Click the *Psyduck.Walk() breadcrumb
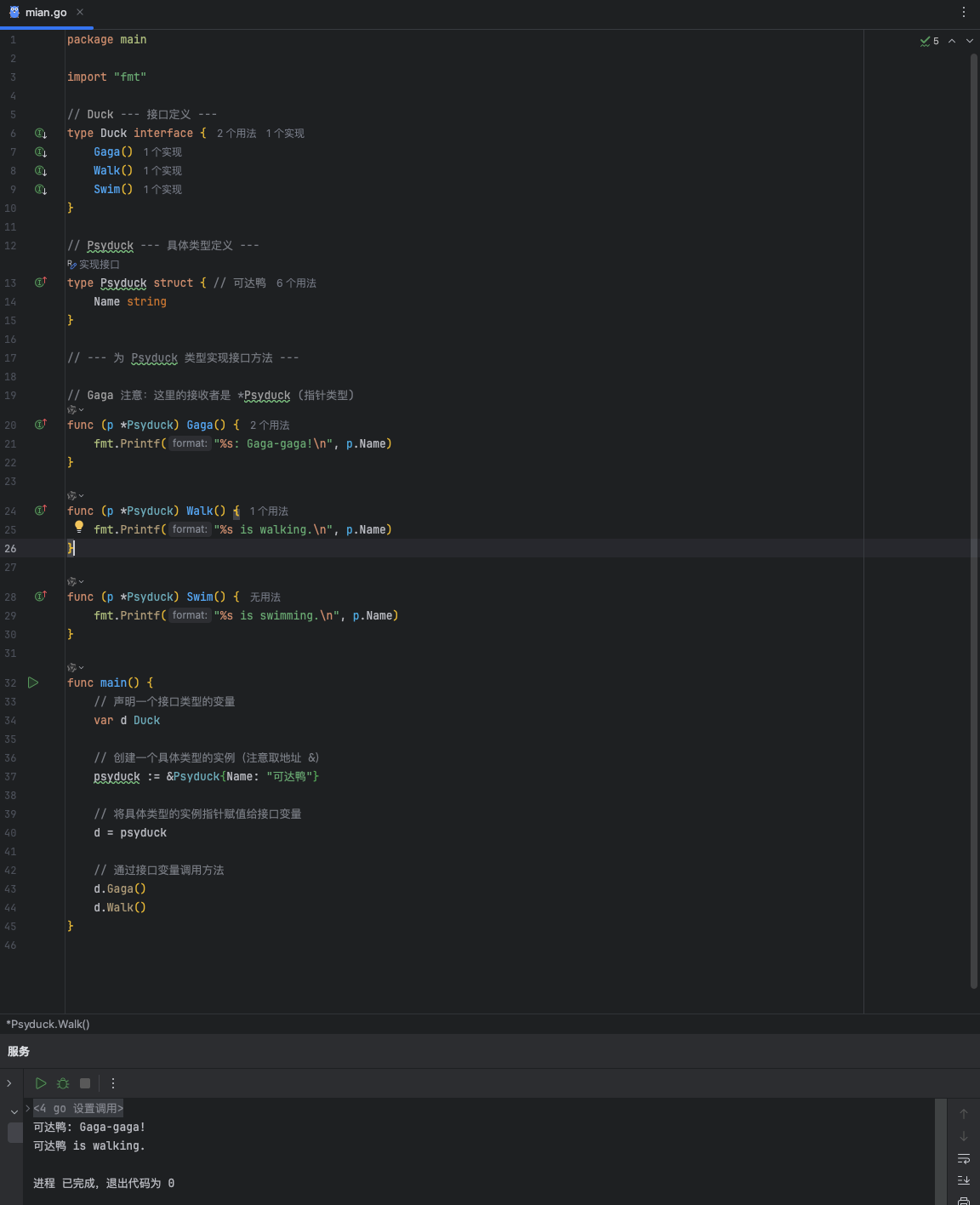This screenshot has height=1205, width=980. 48,1024
